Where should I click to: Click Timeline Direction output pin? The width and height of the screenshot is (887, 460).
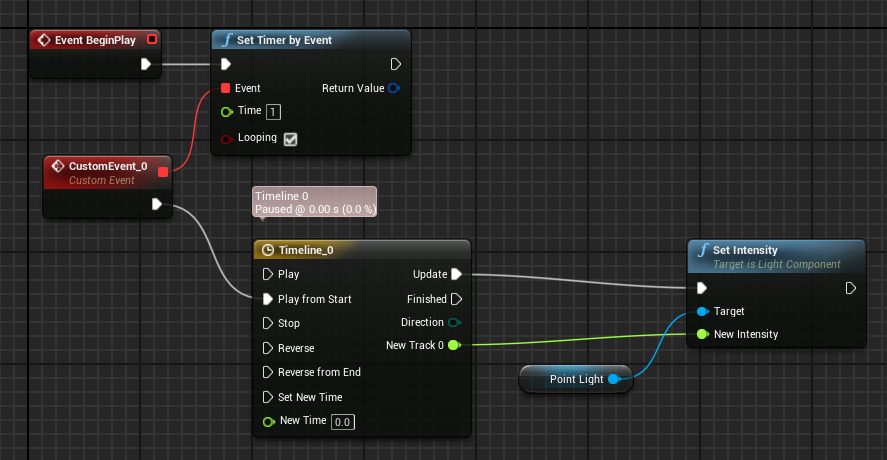tap(454, 323)
